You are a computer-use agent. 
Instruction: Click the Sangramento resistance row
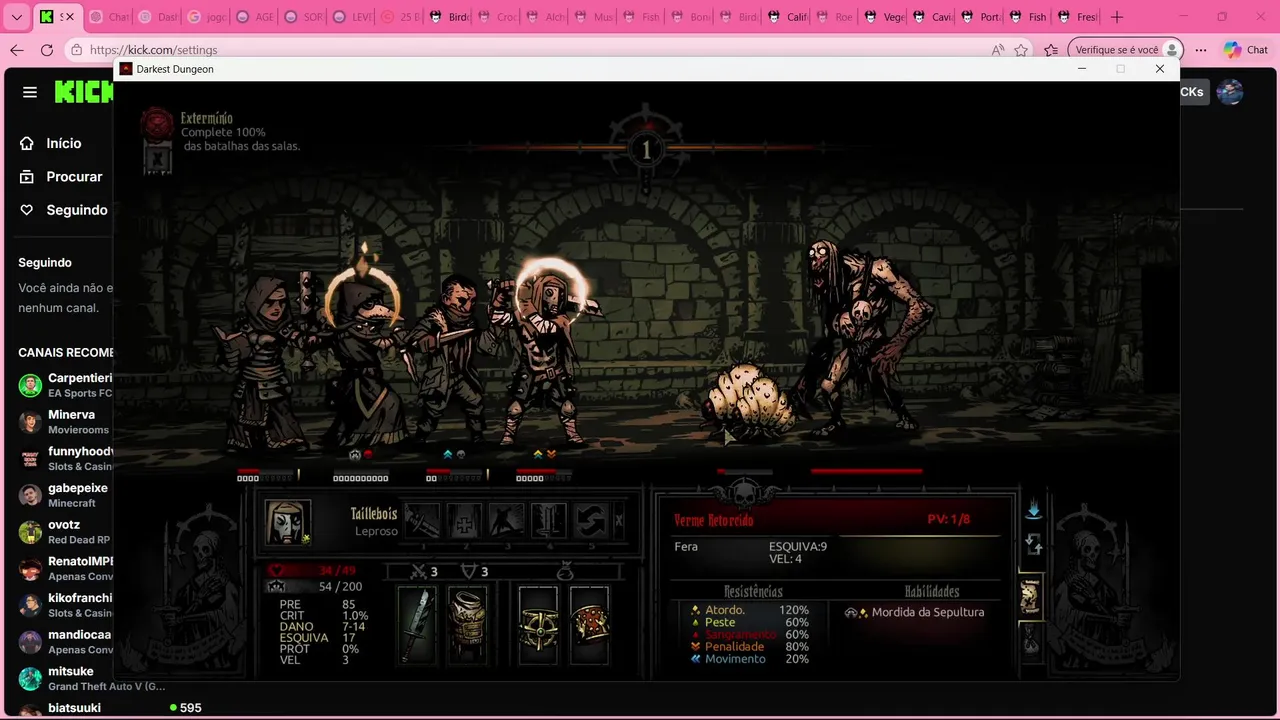pyautogui.click(x=750, y=634)
